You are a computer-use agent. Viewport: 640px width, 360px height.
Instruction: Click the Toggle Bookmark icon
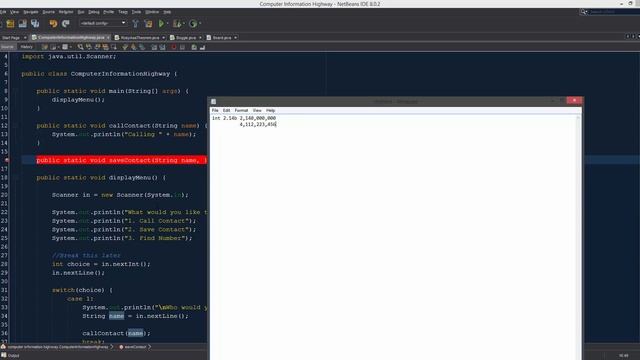[142, 47]
